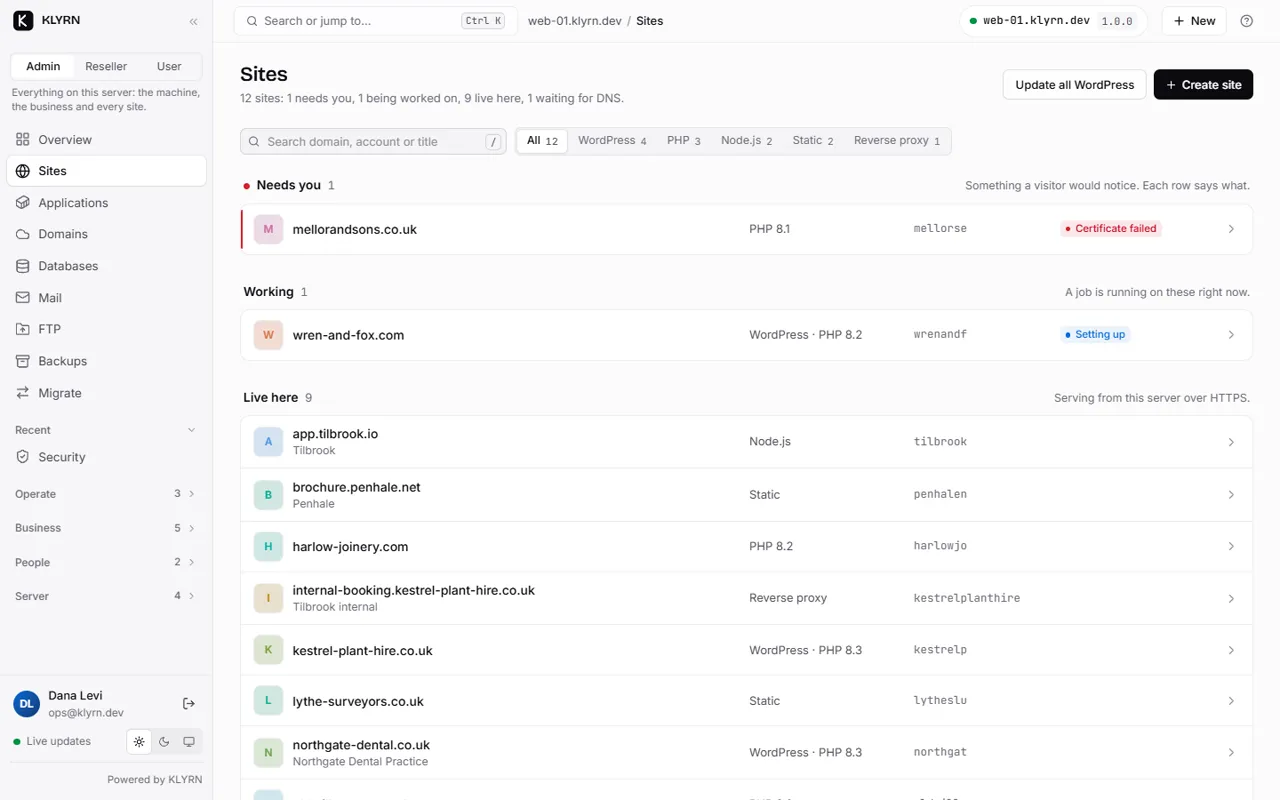Filter sites by Node.js tab
The image size is (1280, 800).
747,141
